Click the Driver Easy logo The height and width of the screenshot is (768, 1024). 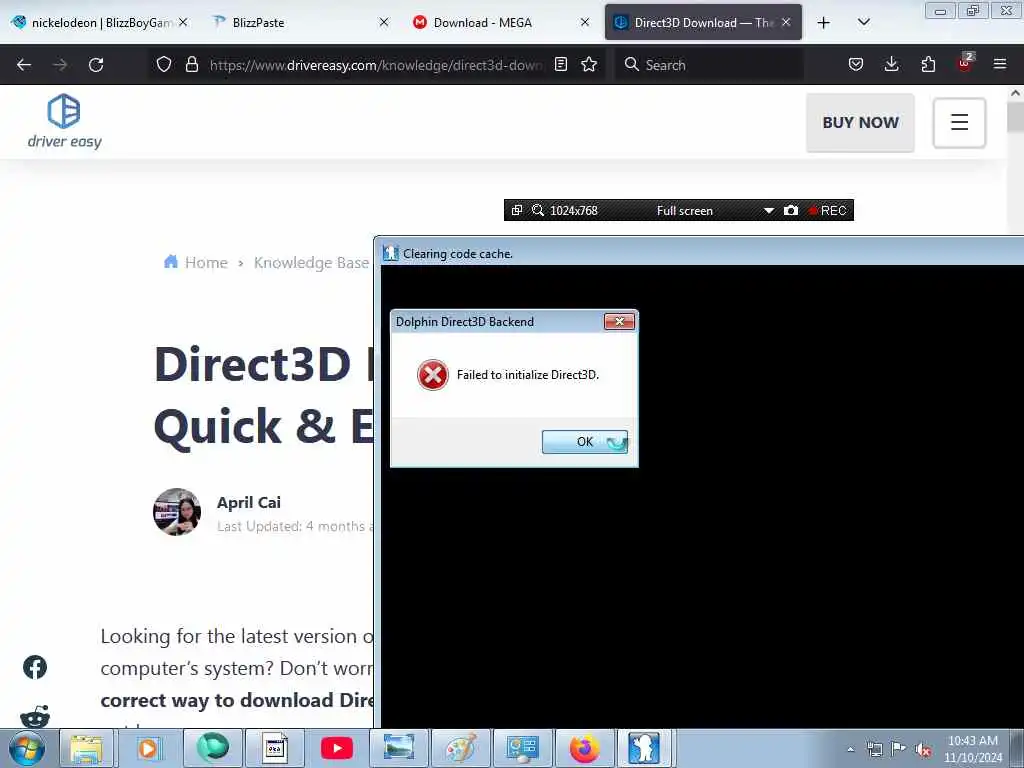[x=64, y=121]
